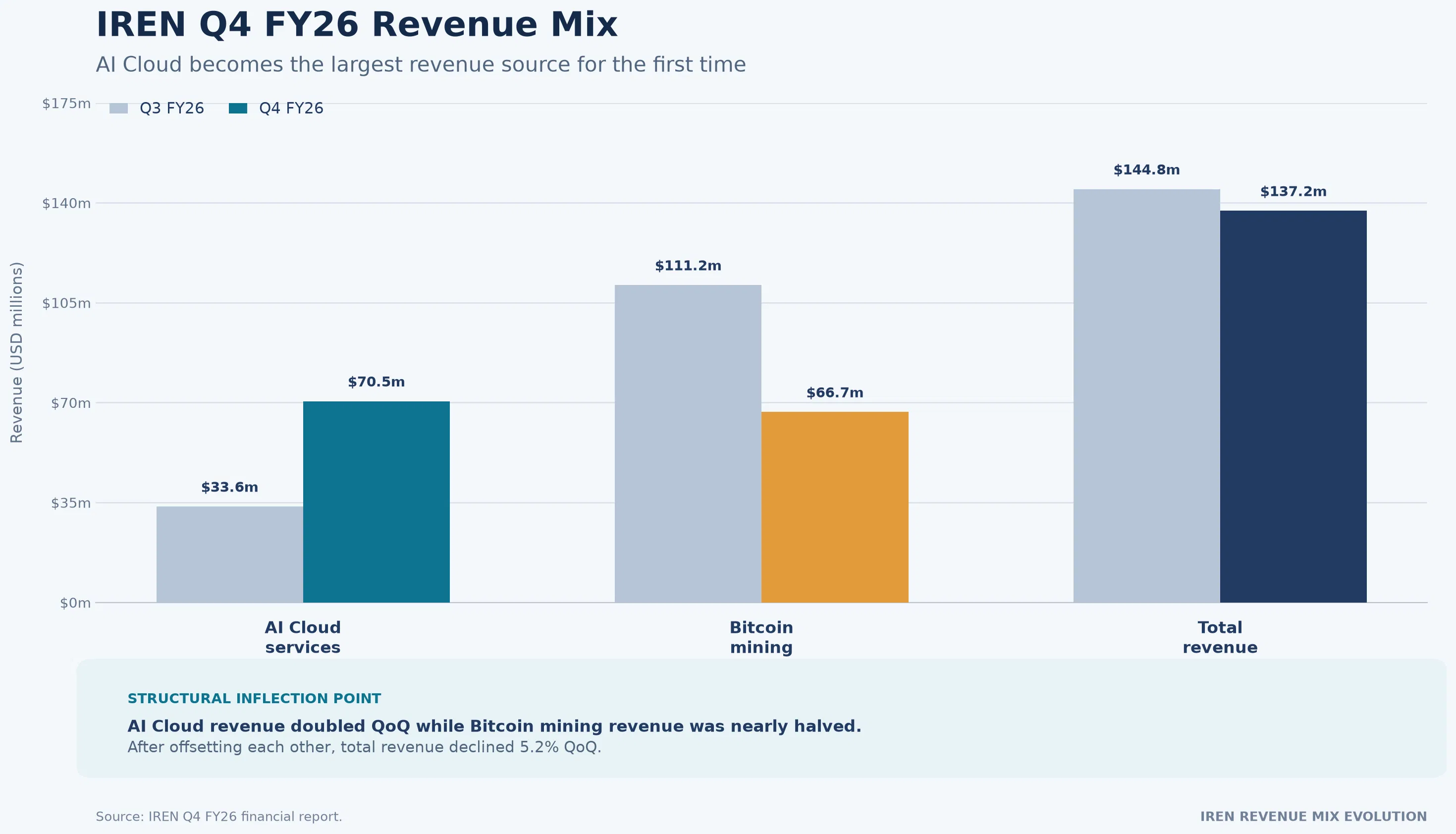Select the "Q4 FY26" legend label
1456x834 pixels.
(x=291, y=108)
